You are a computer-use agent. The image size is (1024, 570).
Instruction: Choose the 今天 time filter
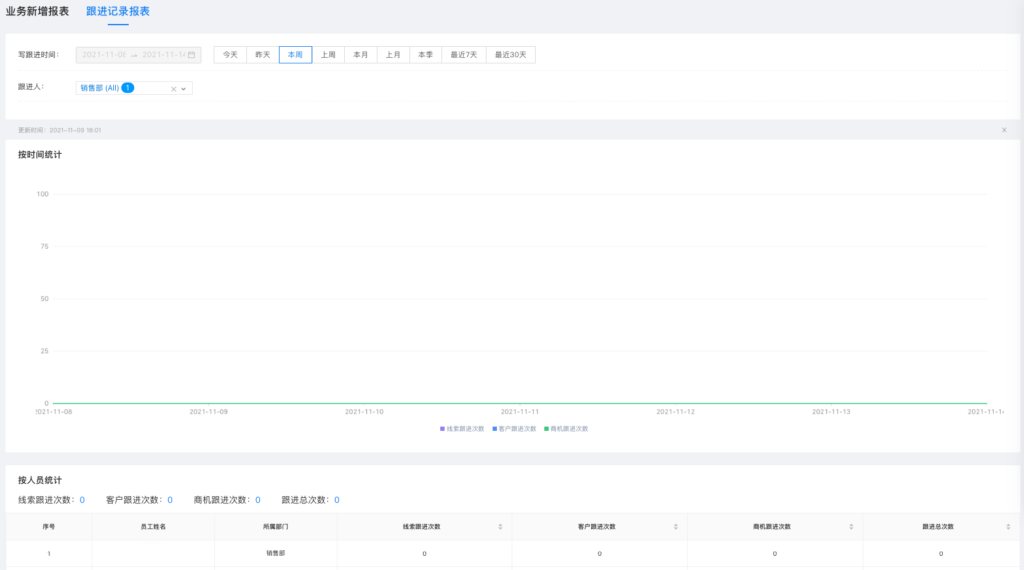point(230,55)
